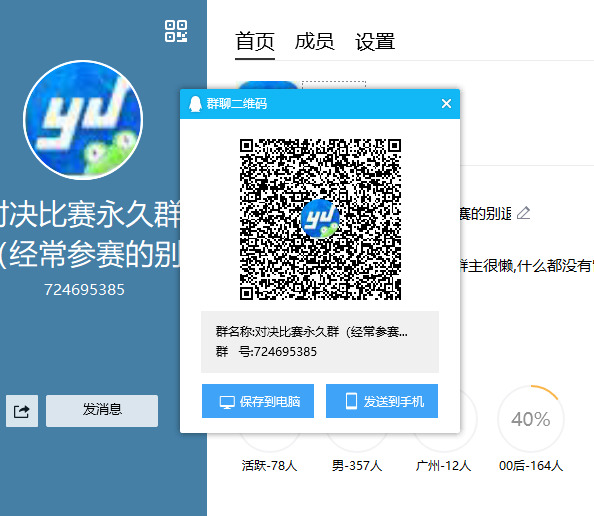Screen dimensions: 594x516
Task: Click the 发消息 button
Action: click(102, 411)
